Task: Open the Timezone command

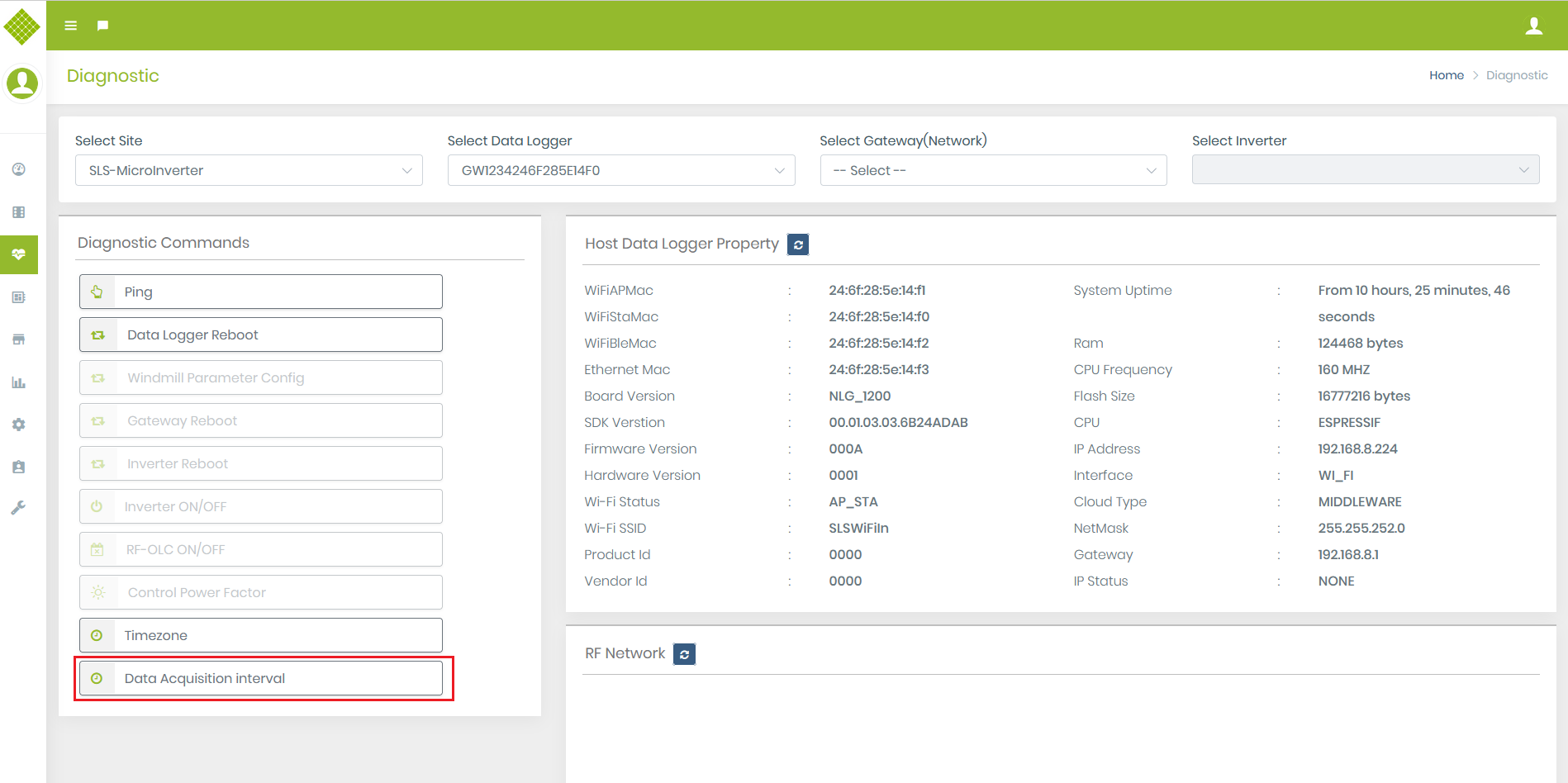Action: [261, 635]
